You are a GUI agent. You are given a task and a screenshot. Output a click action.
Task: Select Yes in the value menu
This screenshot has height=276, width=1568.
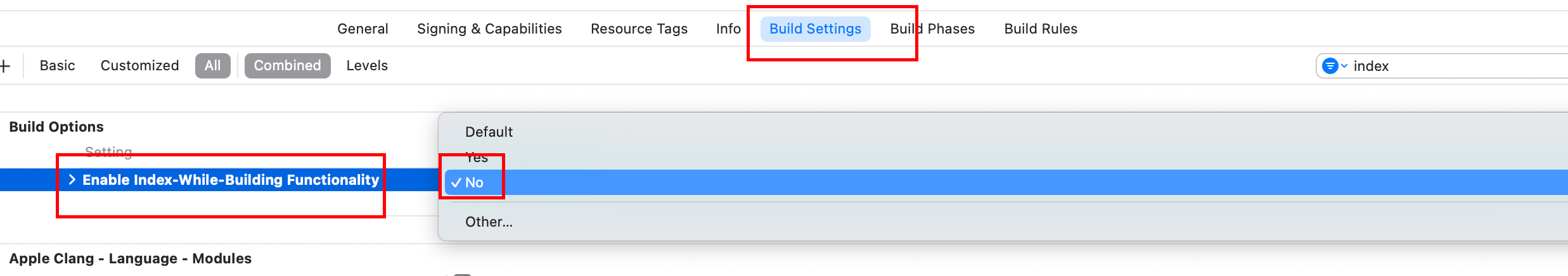pos(477,158)
